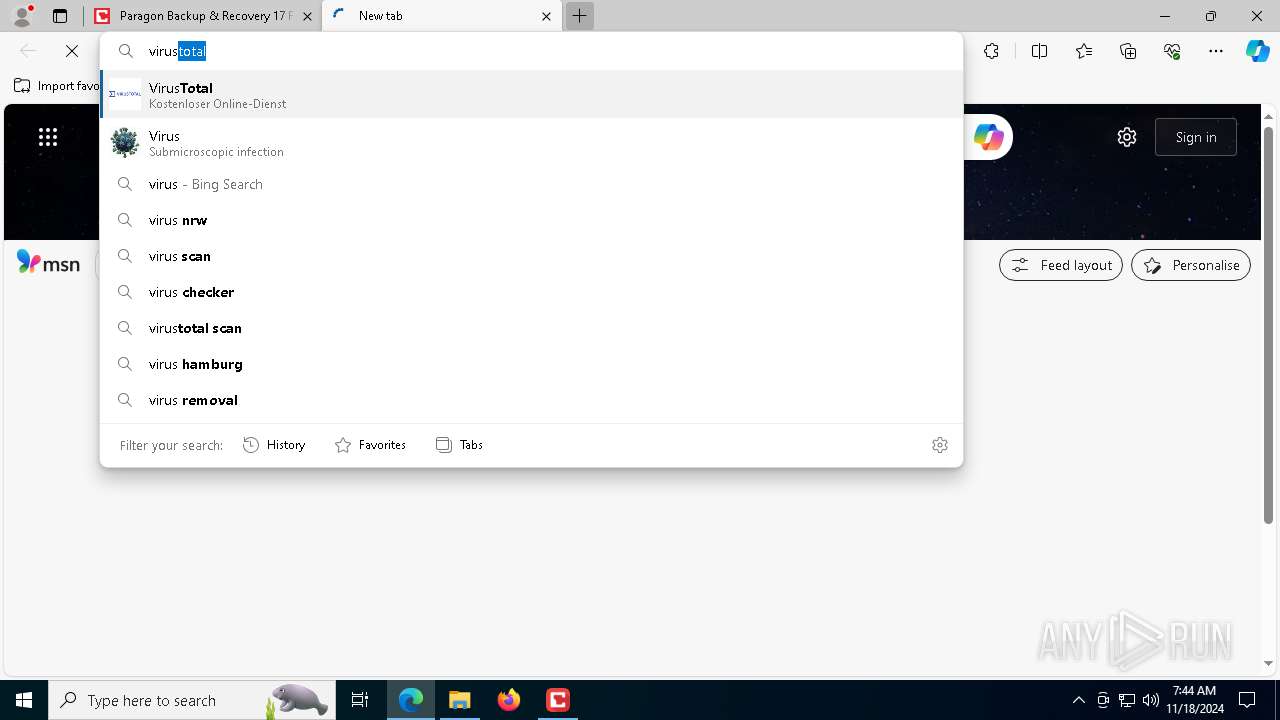Open the Favorites star icon
The height and width of the screenshot is (720, 1280).
click(1084, 51)
